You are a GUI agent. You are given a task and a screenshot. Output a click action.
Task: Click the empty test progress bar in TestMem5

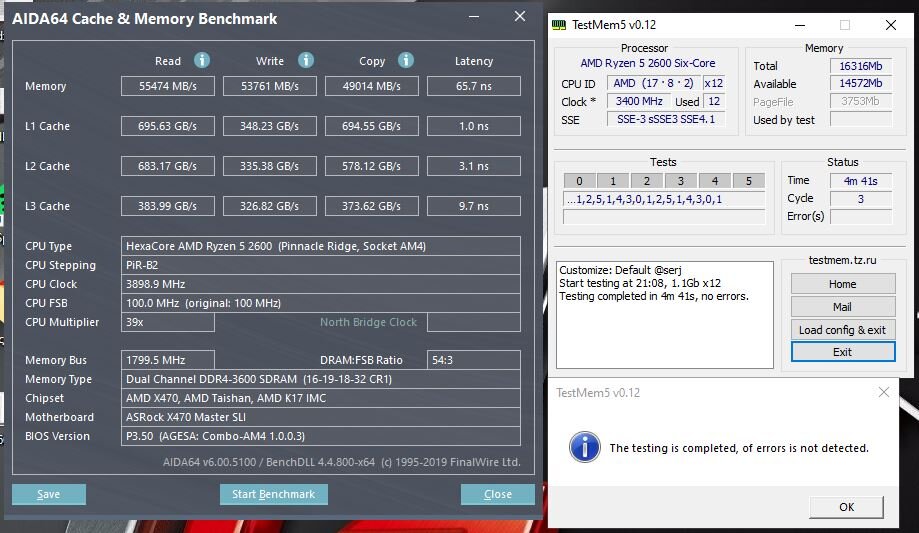[664, 217]
